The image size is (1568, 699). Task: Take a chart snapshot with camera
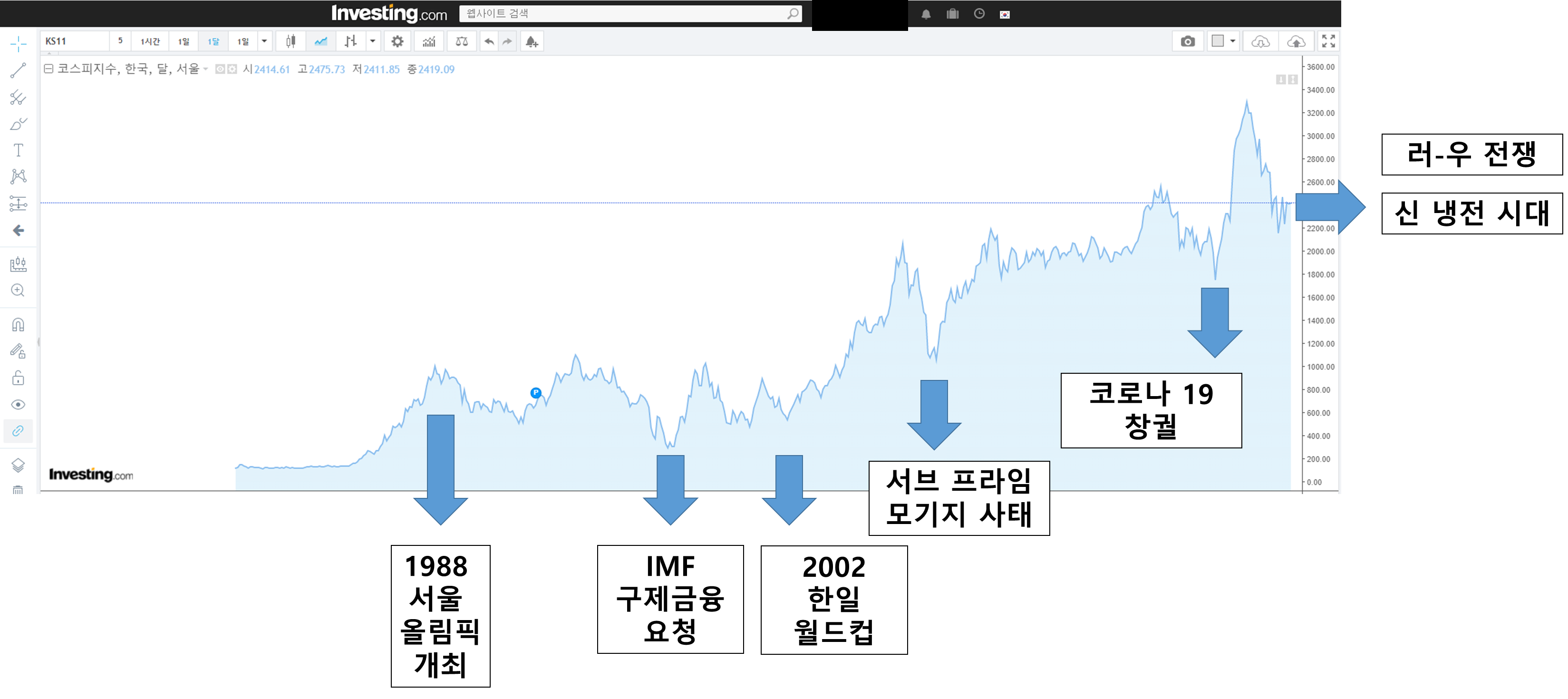[x=1188, y=41]
